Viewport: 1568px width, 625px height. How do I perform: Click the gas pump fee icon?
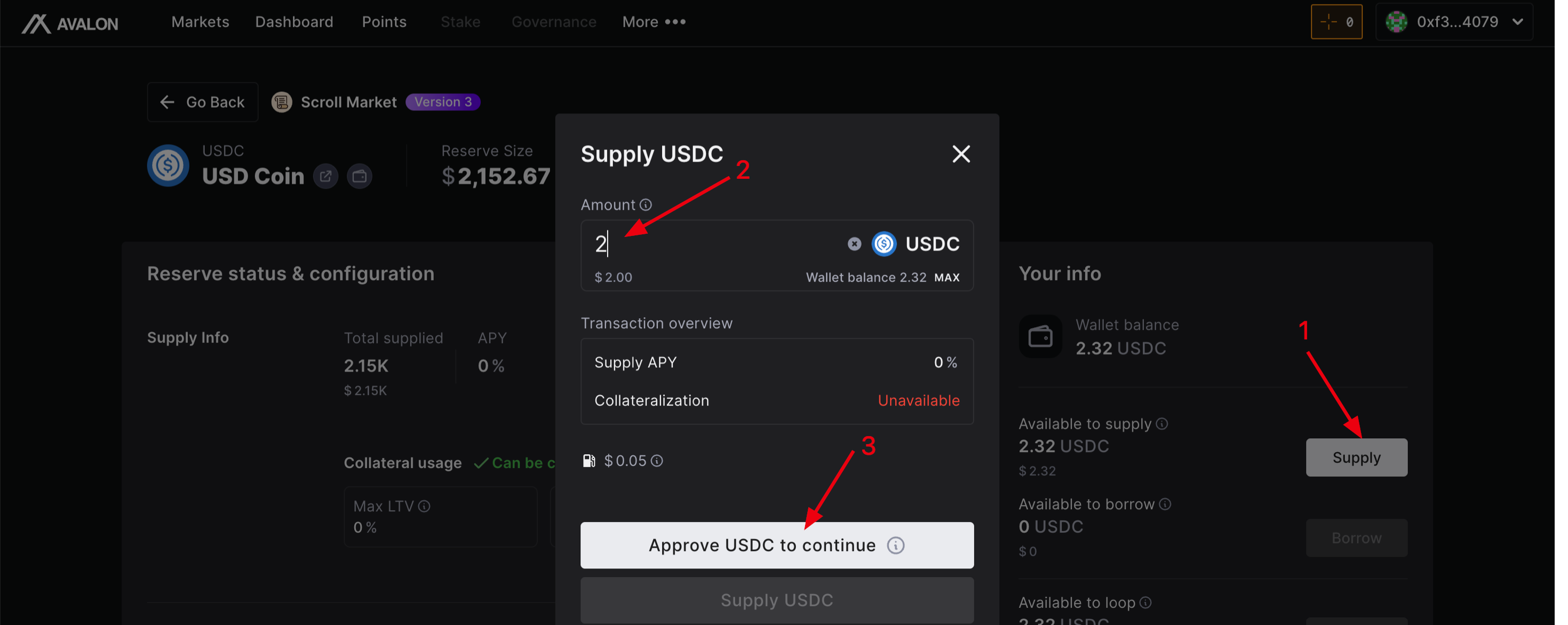[x=588, y=461]
